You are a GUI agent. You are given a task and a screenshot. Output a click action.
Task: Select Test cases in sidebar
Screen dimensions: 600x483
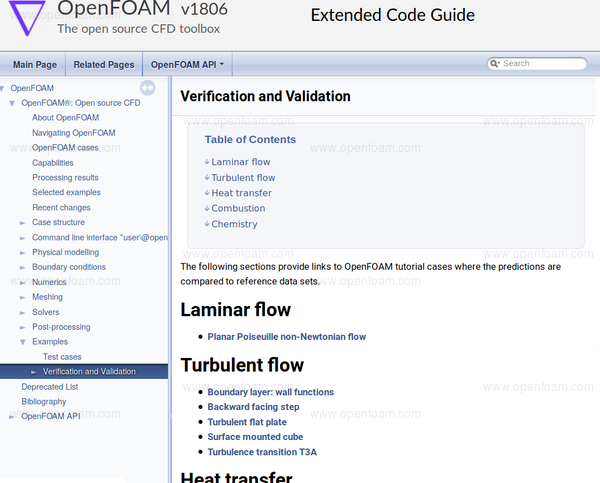tap(62, 357)
